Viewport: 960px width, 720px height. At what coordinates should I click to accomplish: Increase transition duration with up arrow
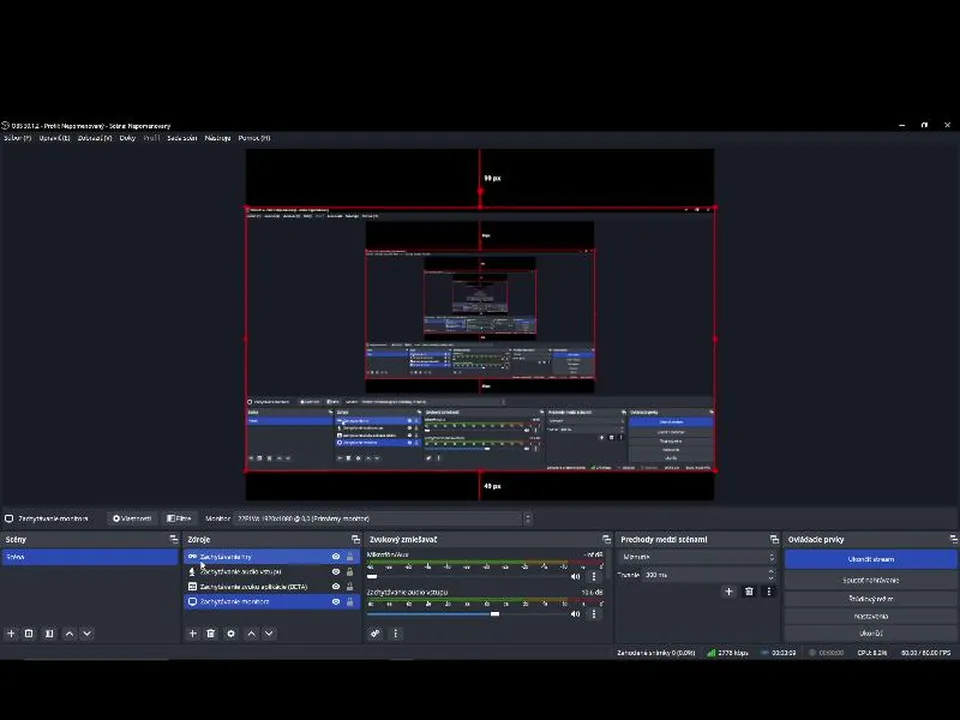pyautogui.click(x=771, y=572)
